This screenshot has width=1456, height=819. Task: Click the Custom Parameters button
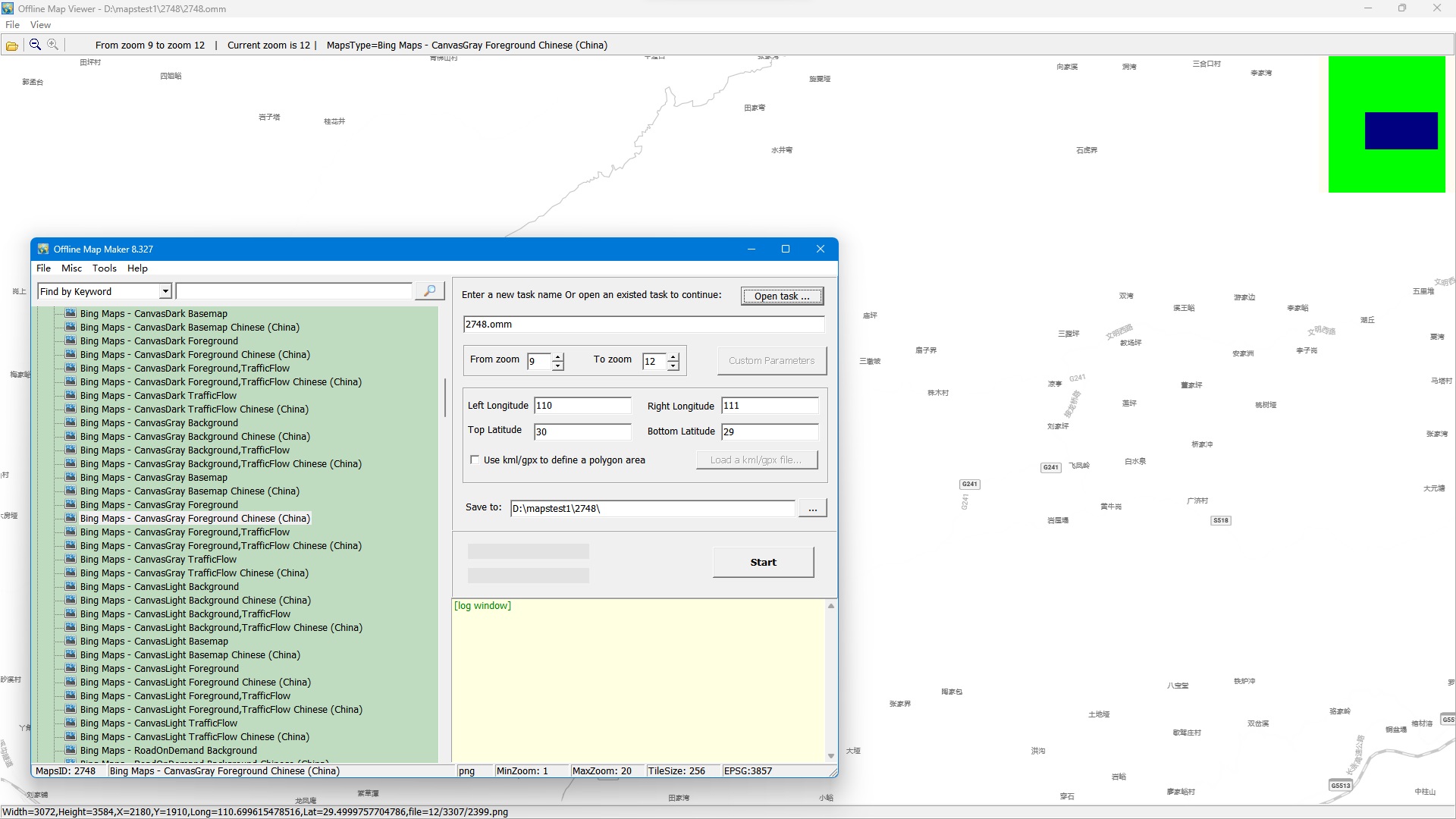click(x=772, y=360)
